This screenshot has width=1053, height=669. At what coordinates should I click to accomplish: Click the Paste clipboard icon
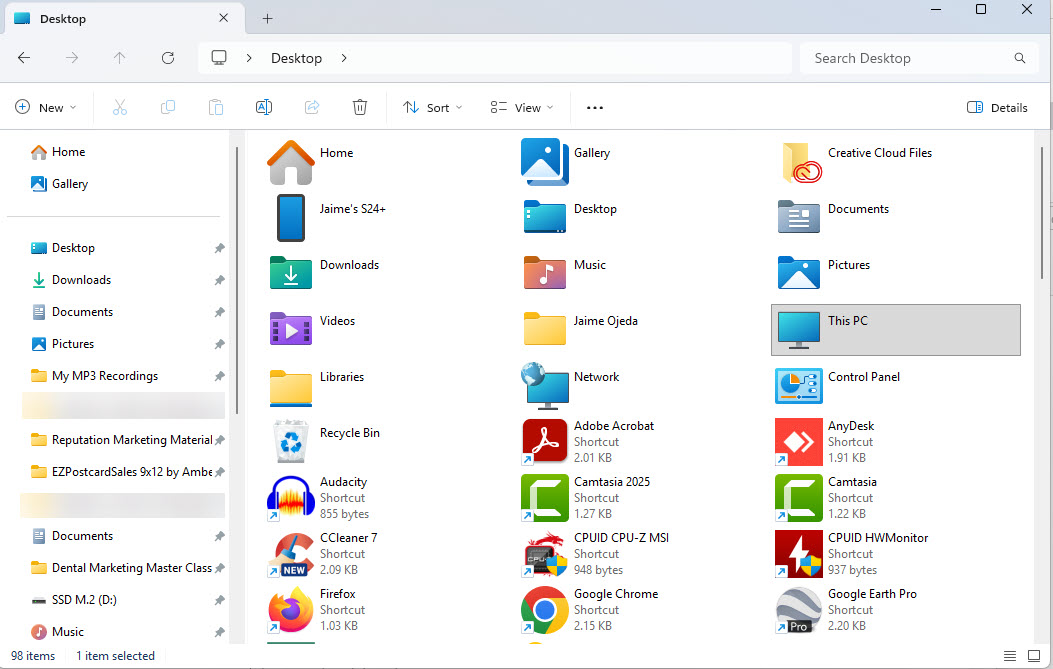click(216, 107)
